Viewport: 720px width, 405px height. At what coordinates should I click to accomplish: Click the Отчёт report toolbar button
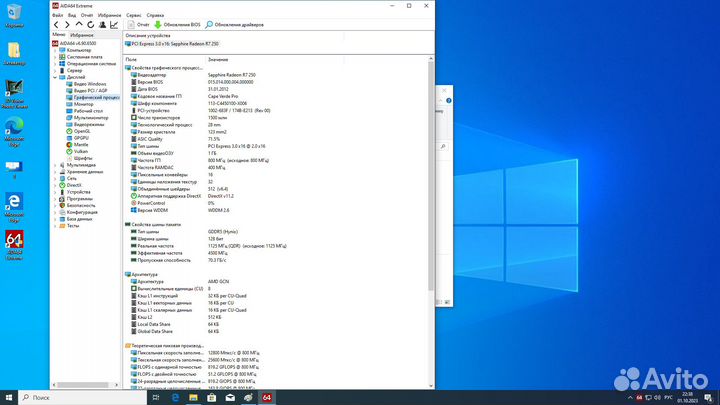(x=138, y=25)
